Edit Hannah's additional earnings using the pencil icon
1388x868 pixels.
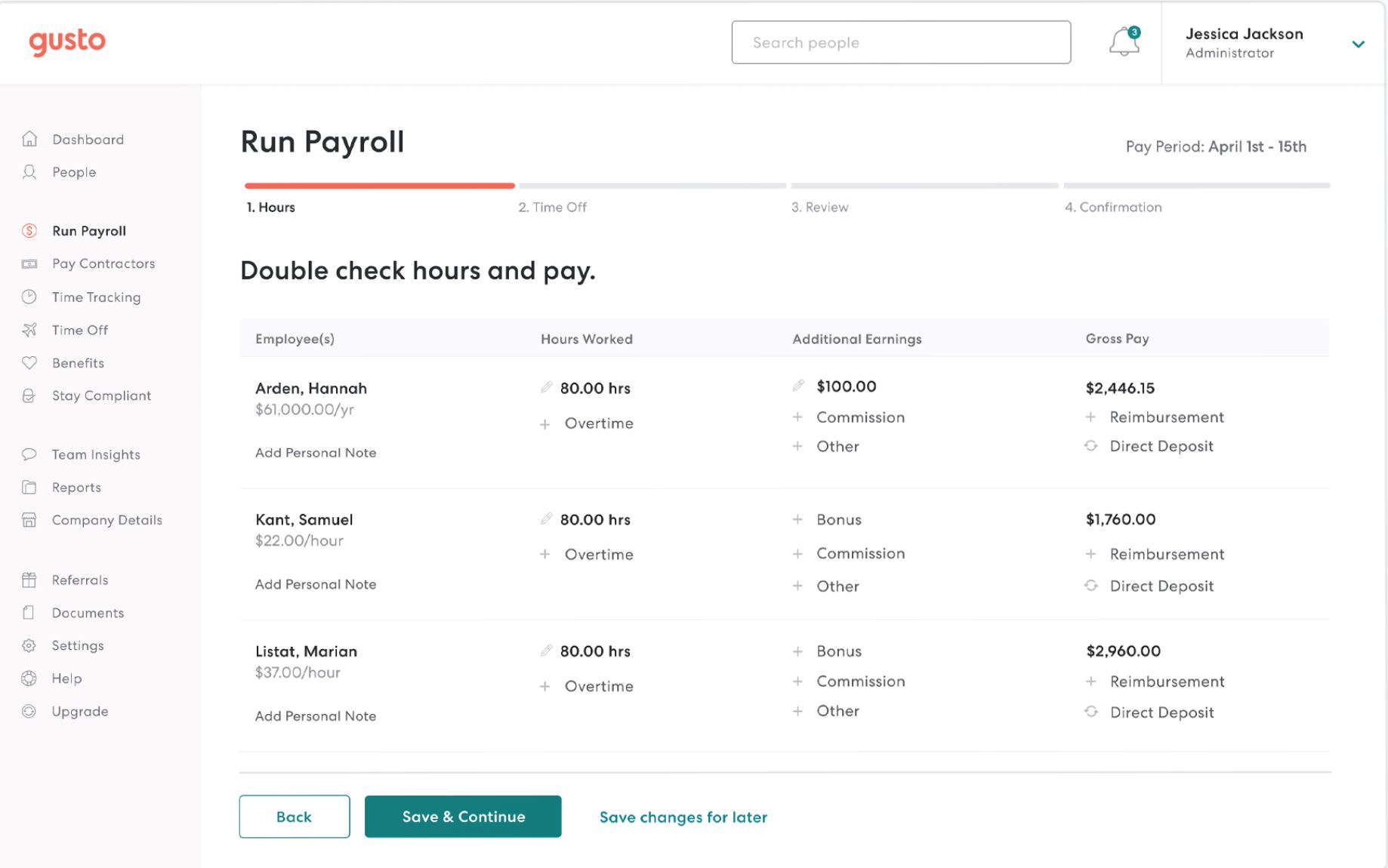tap(799, 386)
